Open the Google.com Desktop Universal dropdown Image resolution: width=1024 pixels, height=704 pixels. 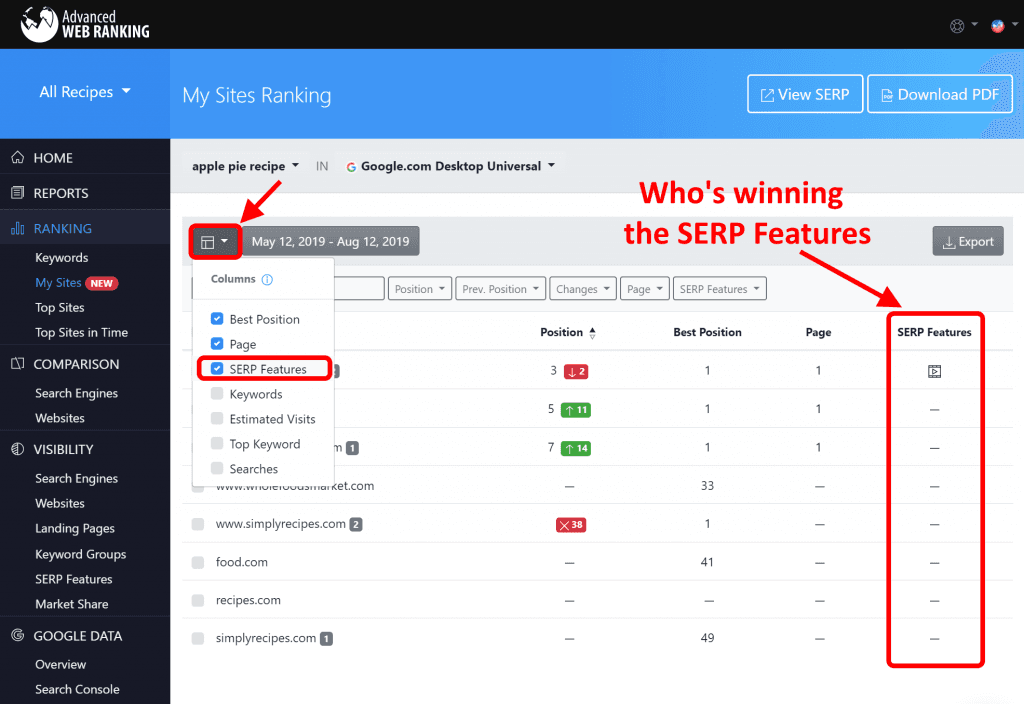coord(451,167)
